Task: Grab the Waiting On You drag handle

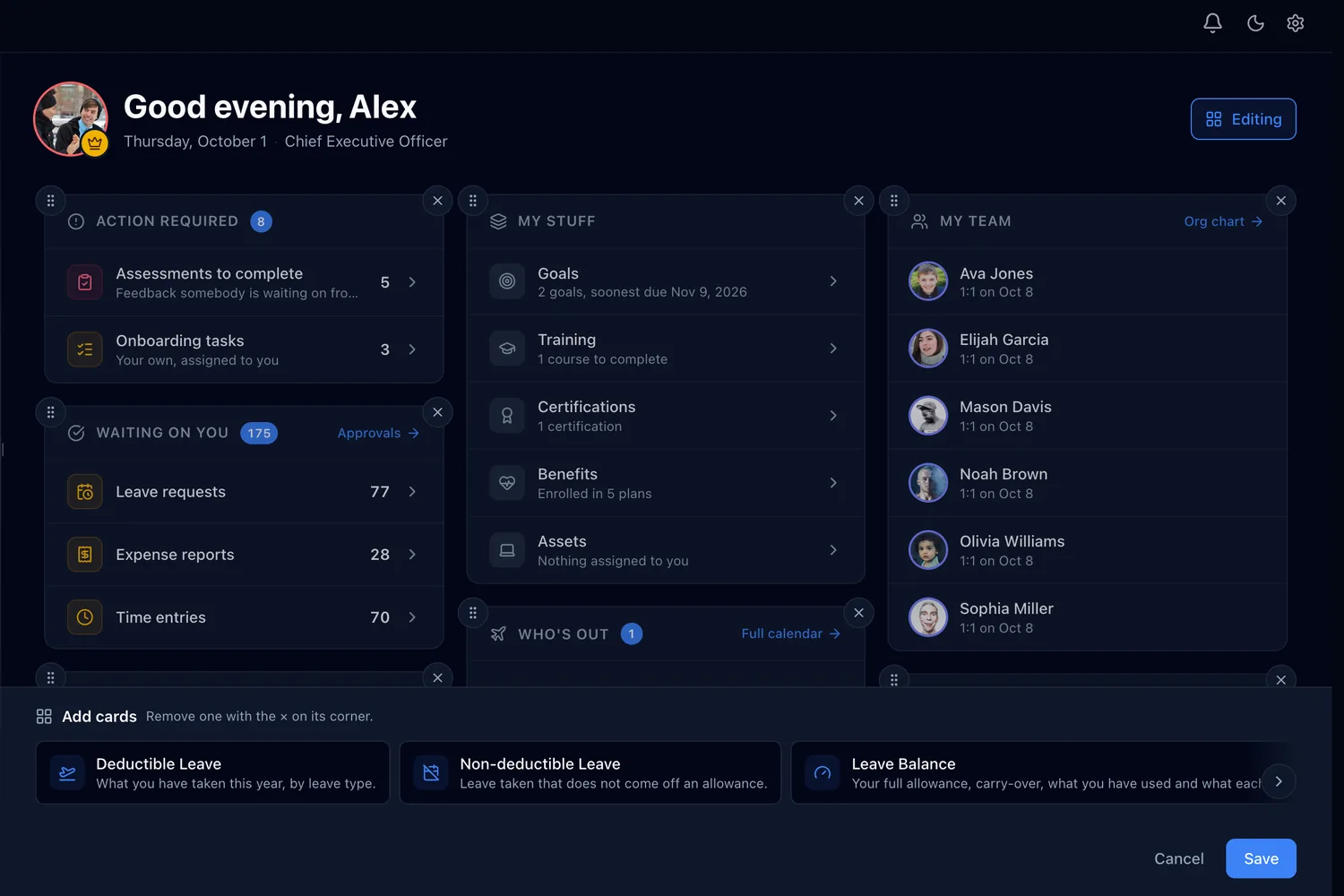Action: pyautogui.click(x=51, y=412)
